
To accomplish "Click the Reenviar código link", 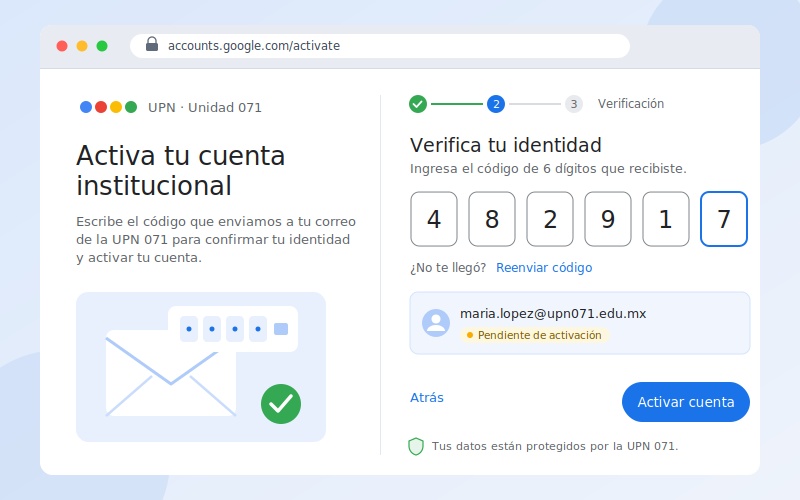I will pos(544,268).
